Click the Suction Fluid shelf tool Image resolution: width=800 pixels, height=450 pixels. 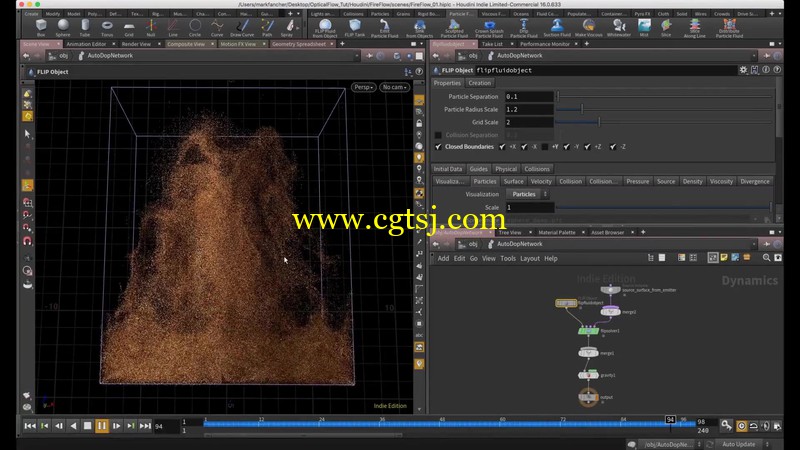coord(557,28)
